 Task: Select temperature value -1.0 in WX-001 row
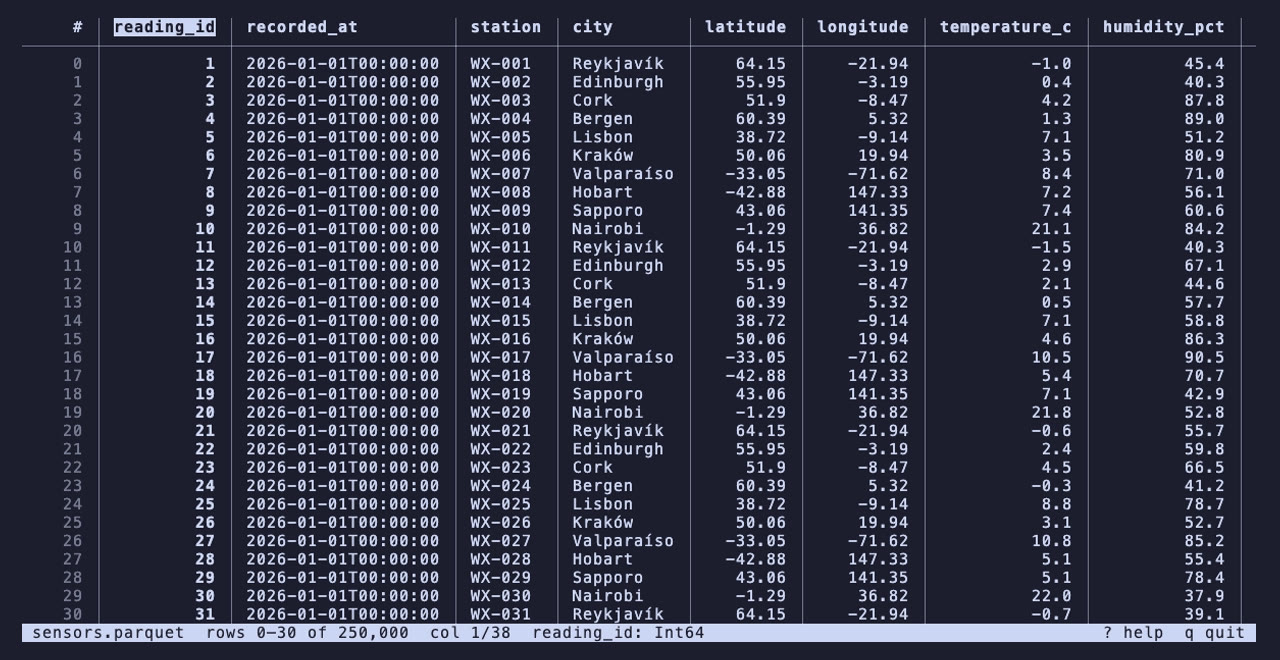[x=1052, y=64]
